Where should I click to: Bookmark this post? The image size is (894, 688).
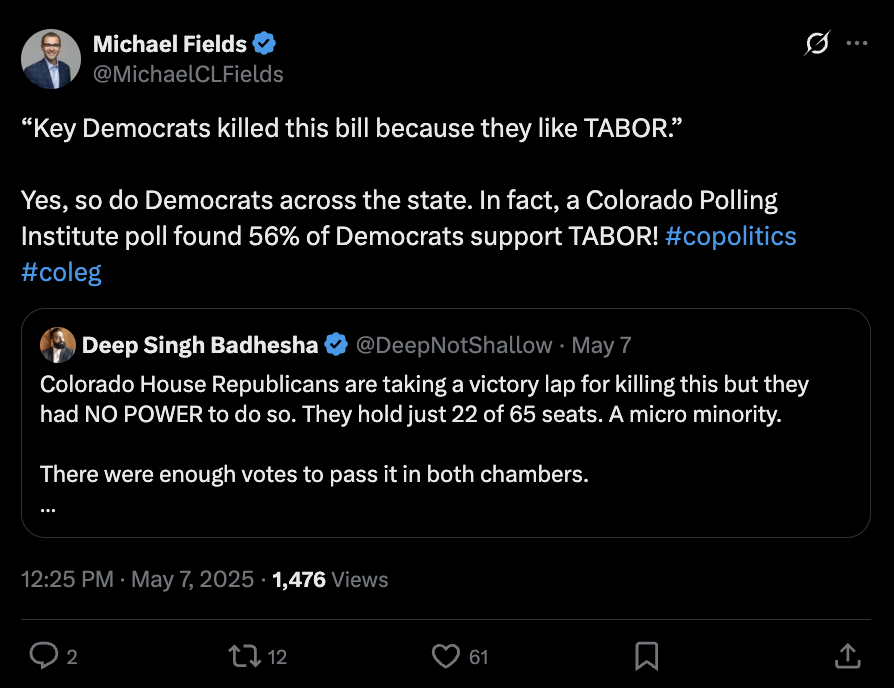646,656
